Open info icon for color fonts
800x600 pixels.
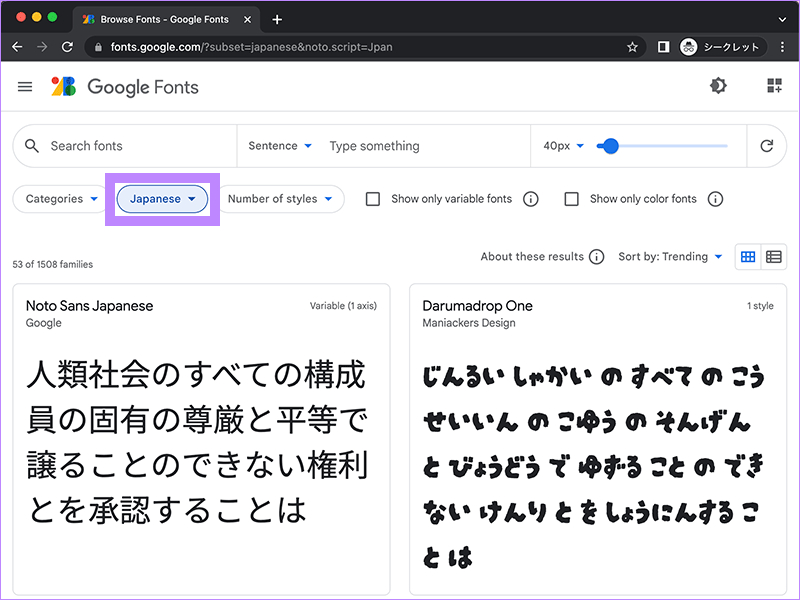(715, 199)
